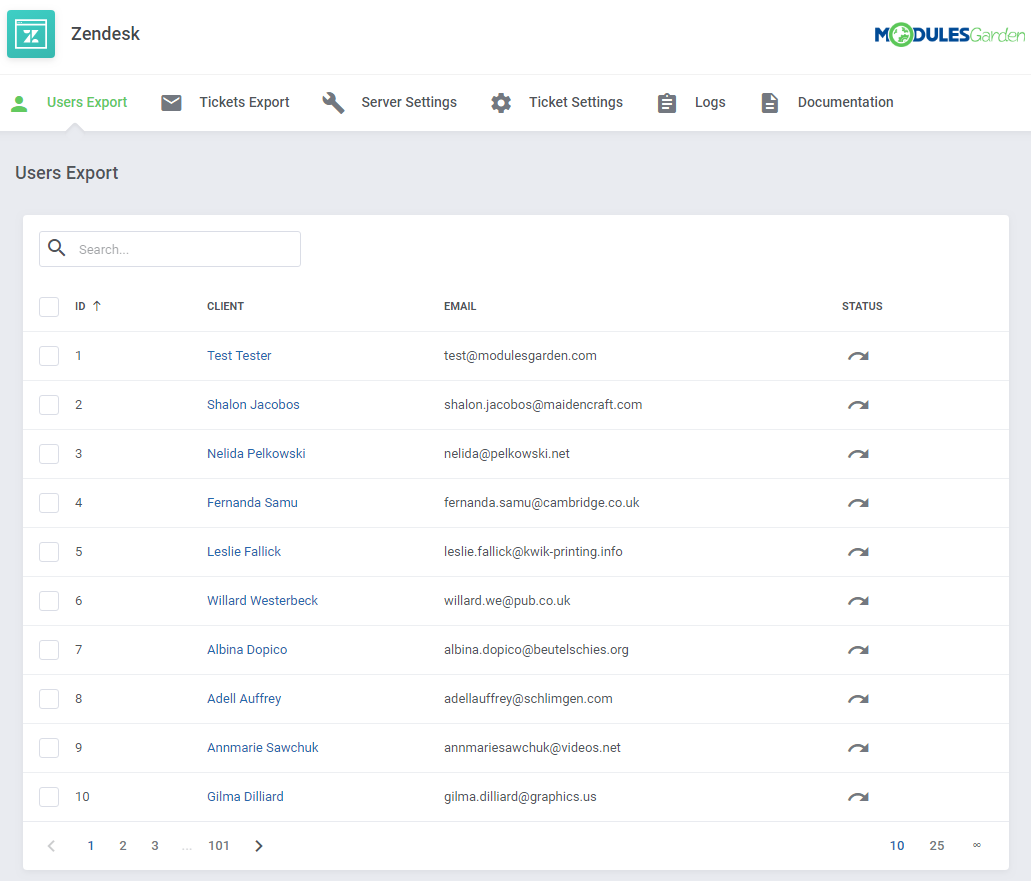This screenshot has width=1031, height=881.
Task: Click the Tickets Export envelope icon
Action: click(171, 103)
